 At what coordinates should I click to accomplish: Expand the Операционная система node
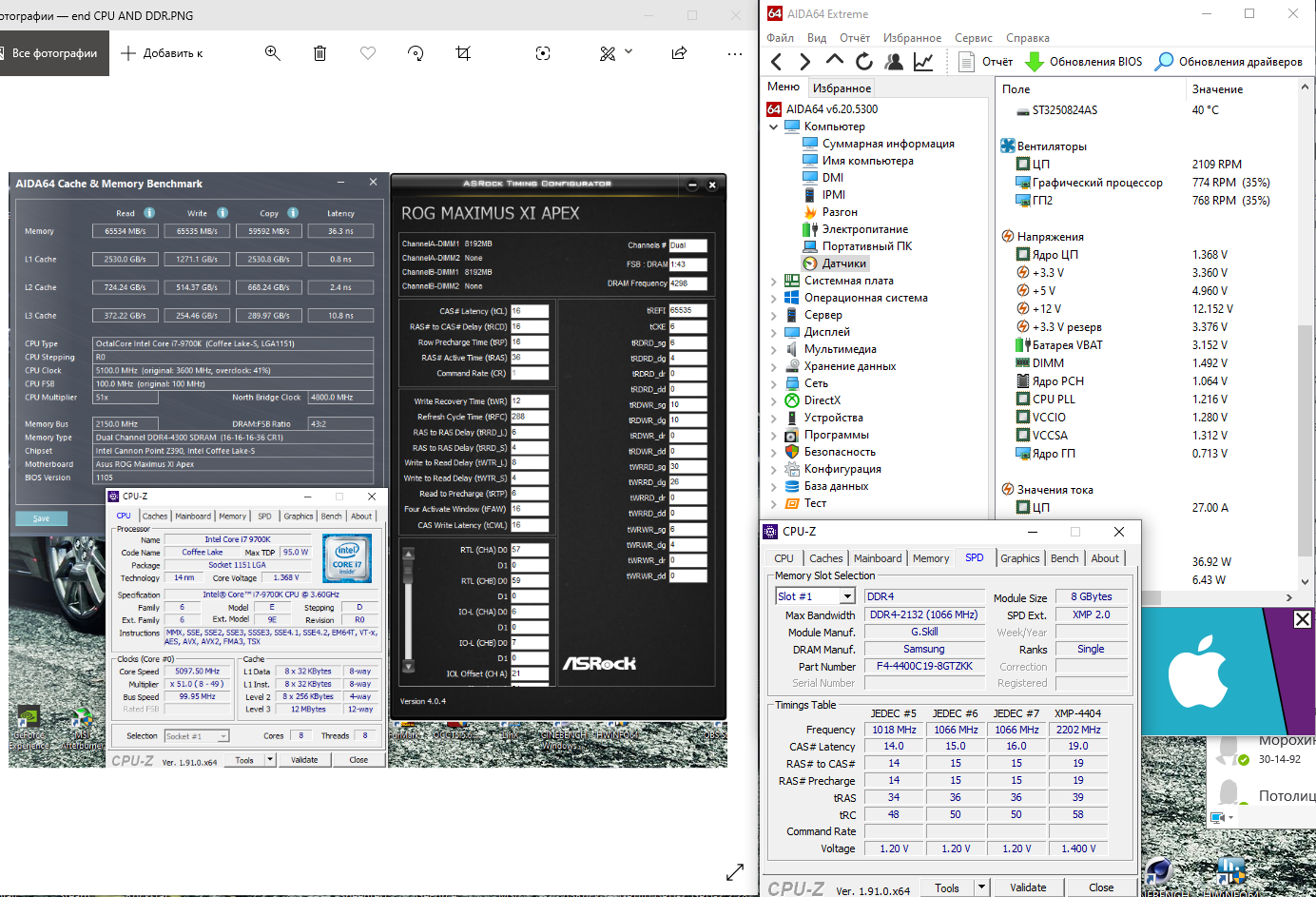(773, 298)
